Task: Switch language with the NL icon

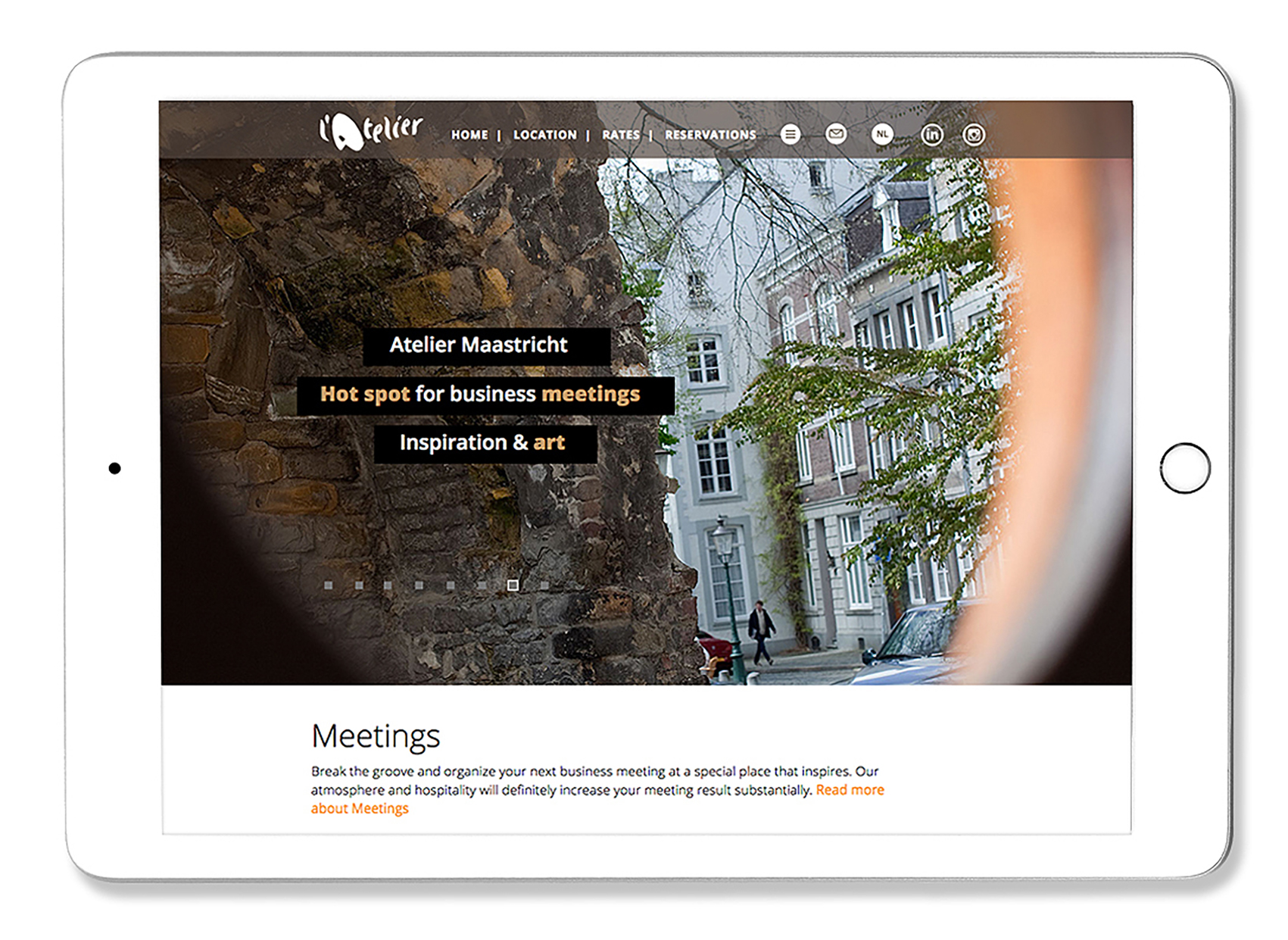Action: coord(882,135)
